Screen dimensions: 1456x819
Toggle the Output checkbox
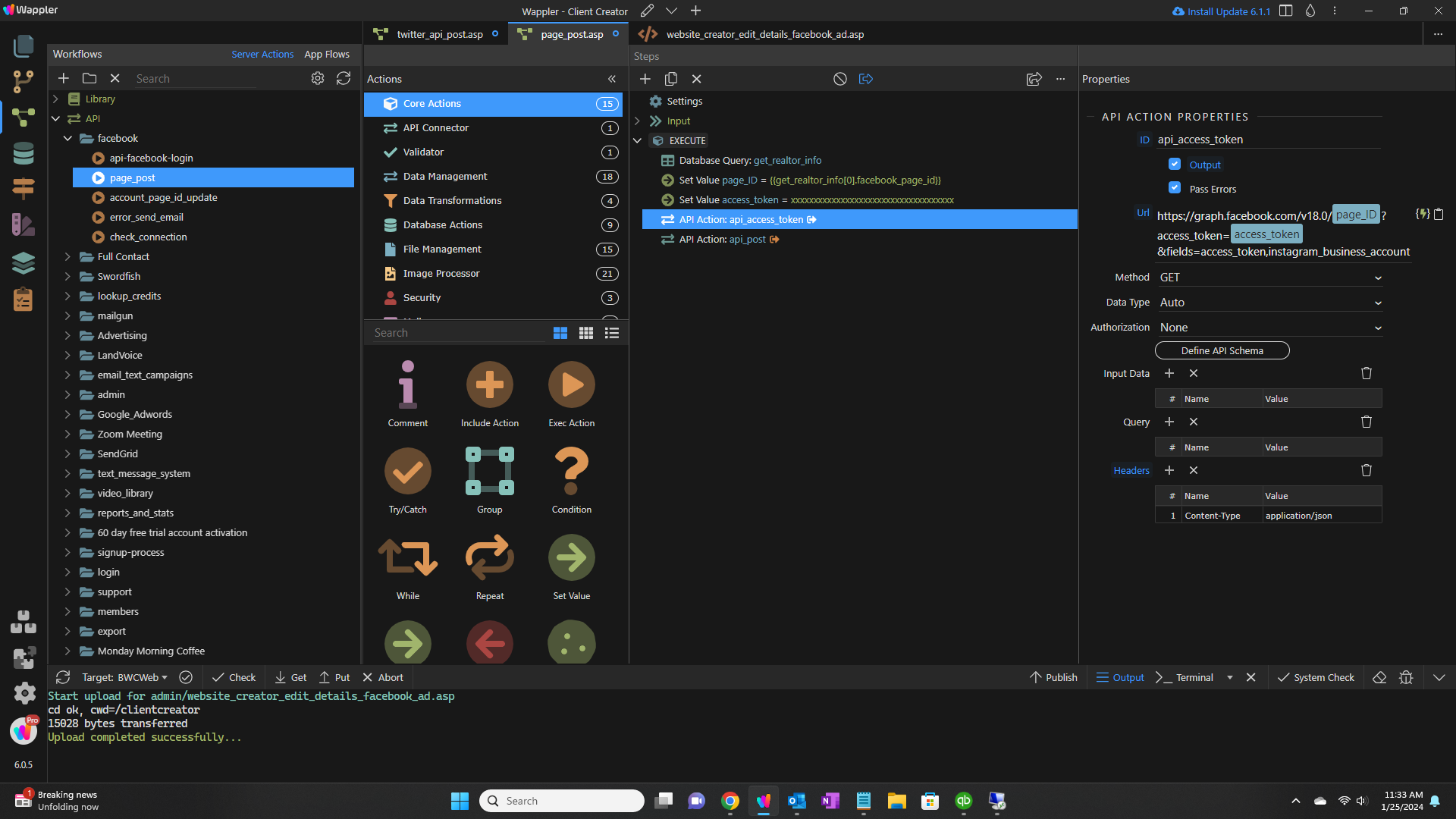point(1175,164)
